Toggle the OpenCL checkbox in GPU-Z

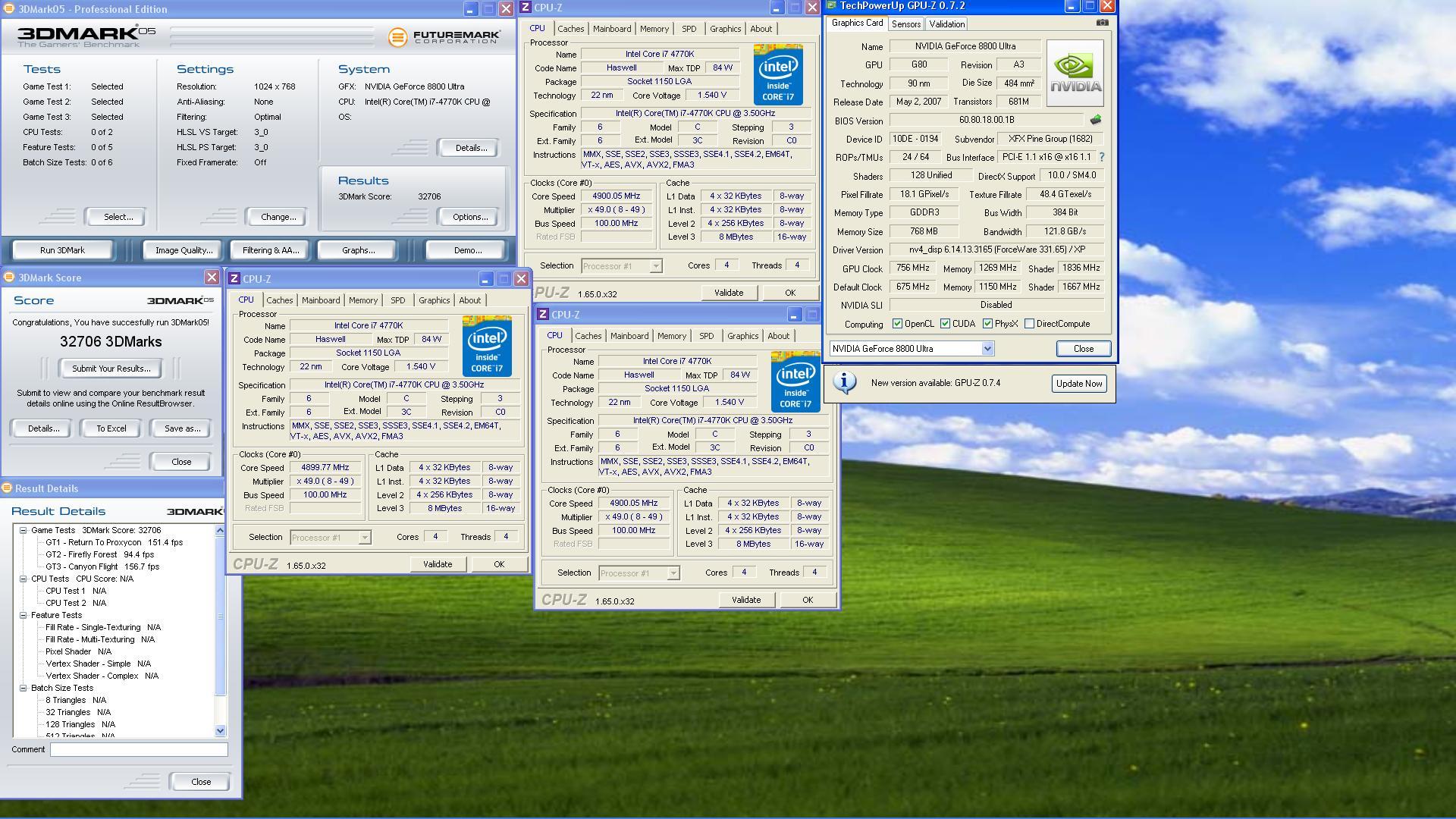[897, 324]
